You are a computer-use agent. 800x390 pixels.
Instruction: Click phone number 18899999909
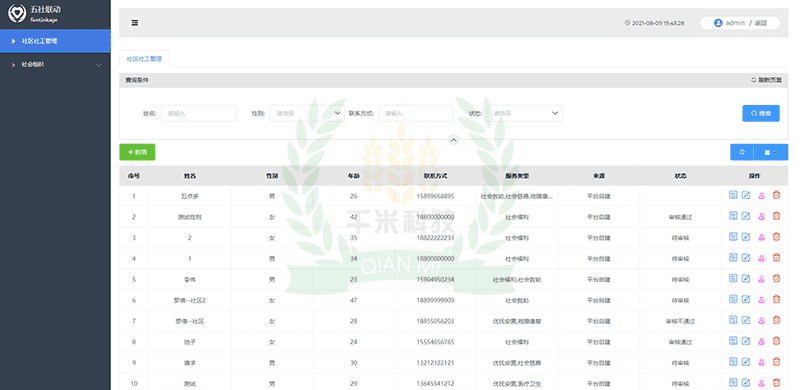click(435, 300)
